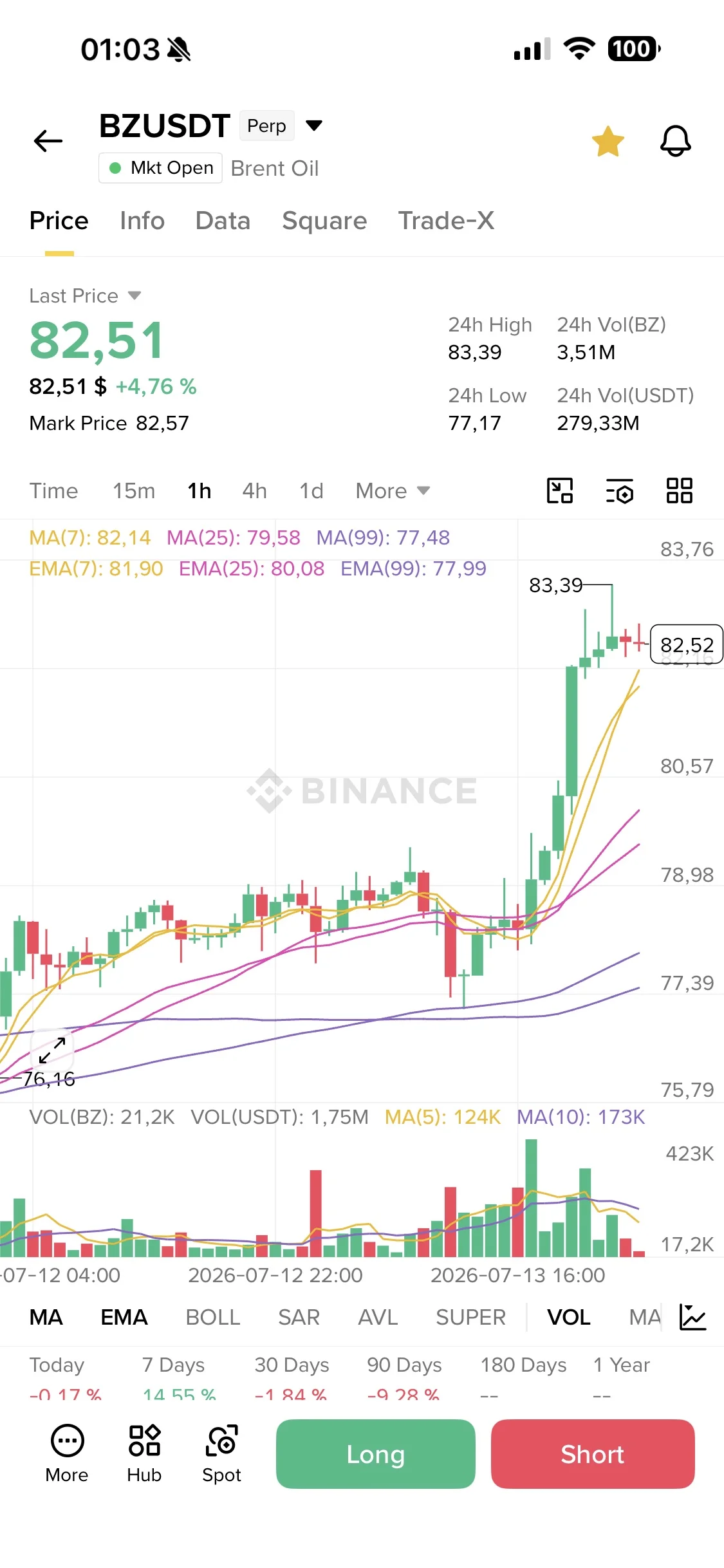This screenshot has height=1568, width=724.
Task: Expand chart to fullscreen with arrows icon
Action: 52,1050
